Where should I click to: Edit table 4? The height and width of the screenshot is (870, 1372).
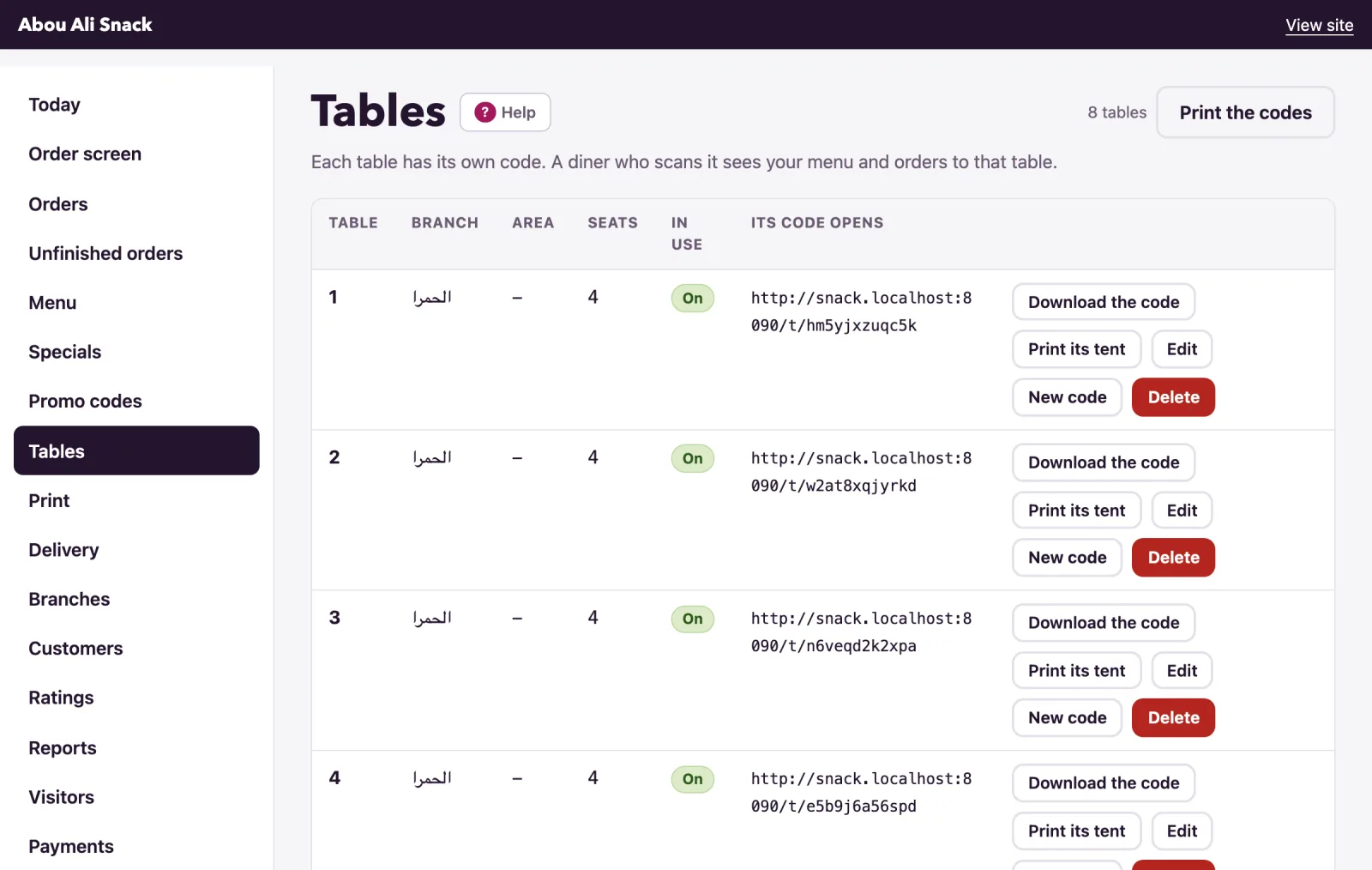(x=1182, y=831)
